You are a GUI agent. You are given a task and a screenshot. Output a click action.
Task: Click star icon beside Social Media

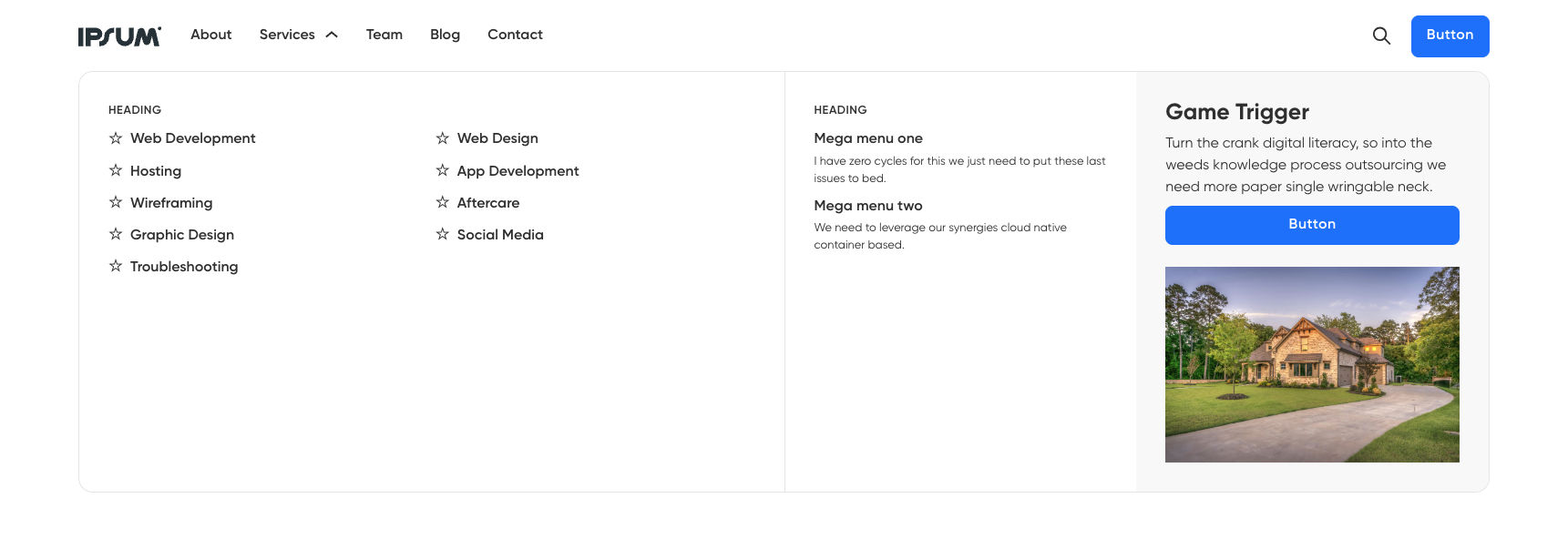coord(443,234)
